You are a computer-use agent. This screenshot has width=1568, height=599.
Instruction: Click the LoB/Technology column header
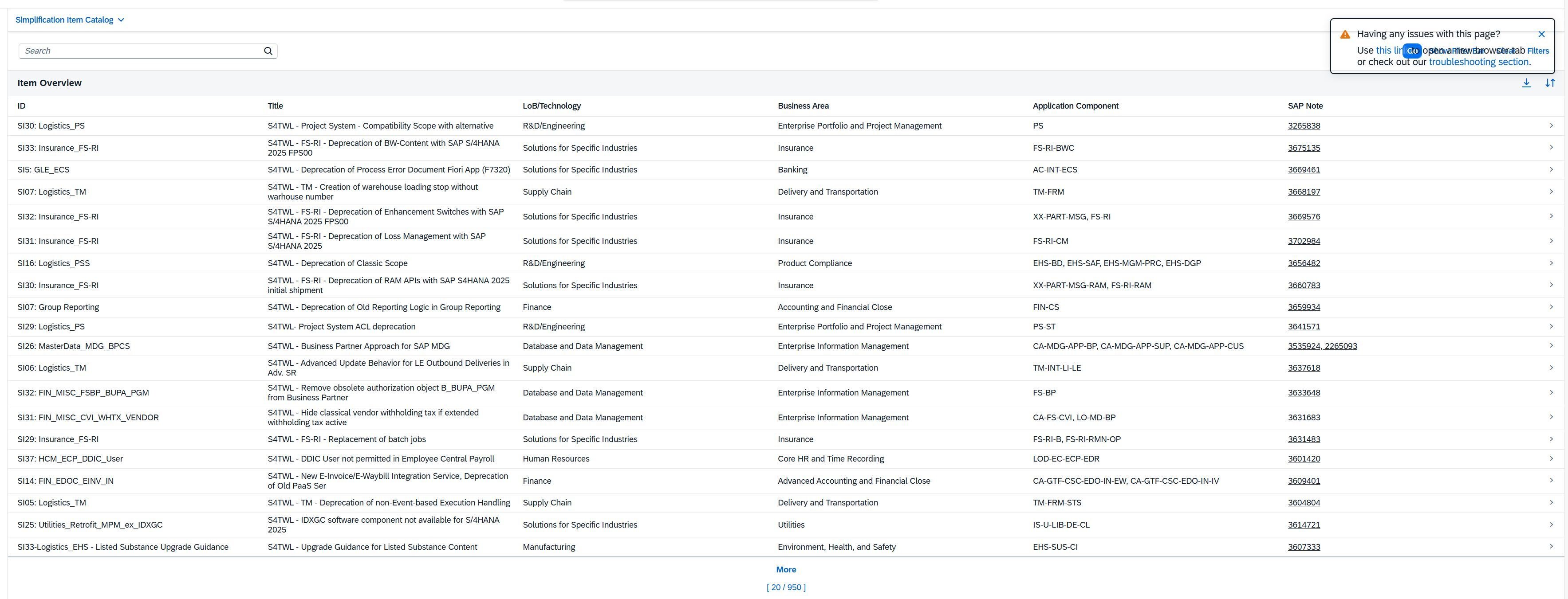click(x=552, y=106)
